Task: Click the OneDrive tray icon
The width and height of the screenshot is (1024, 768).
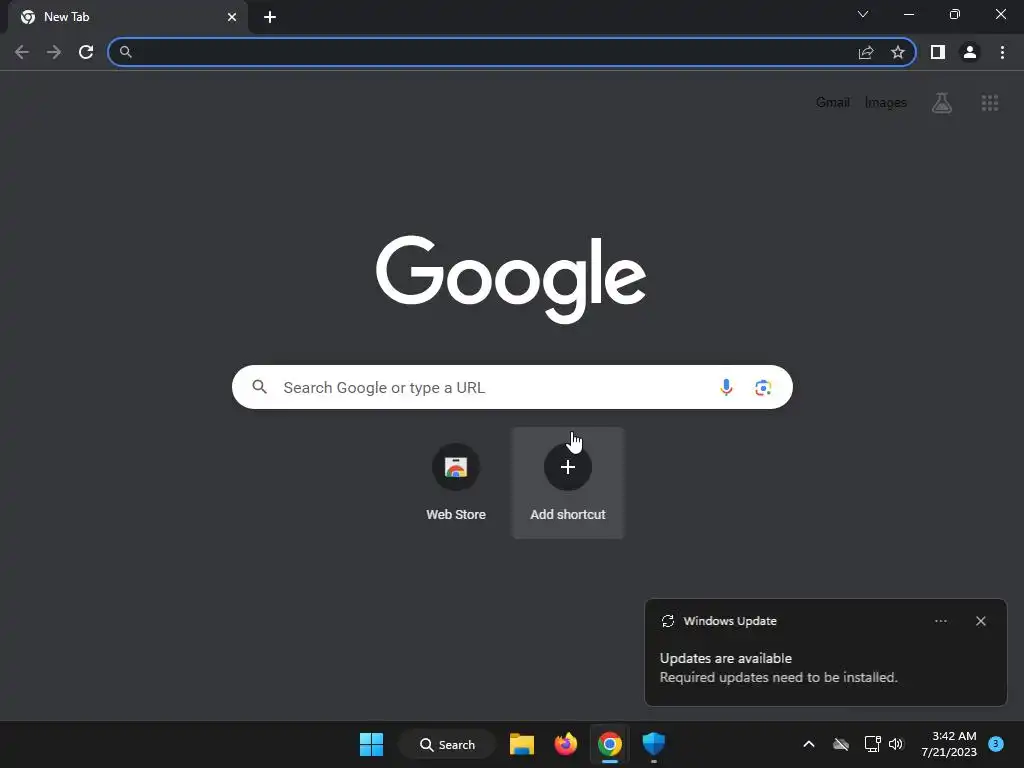Action: point(841,744)
